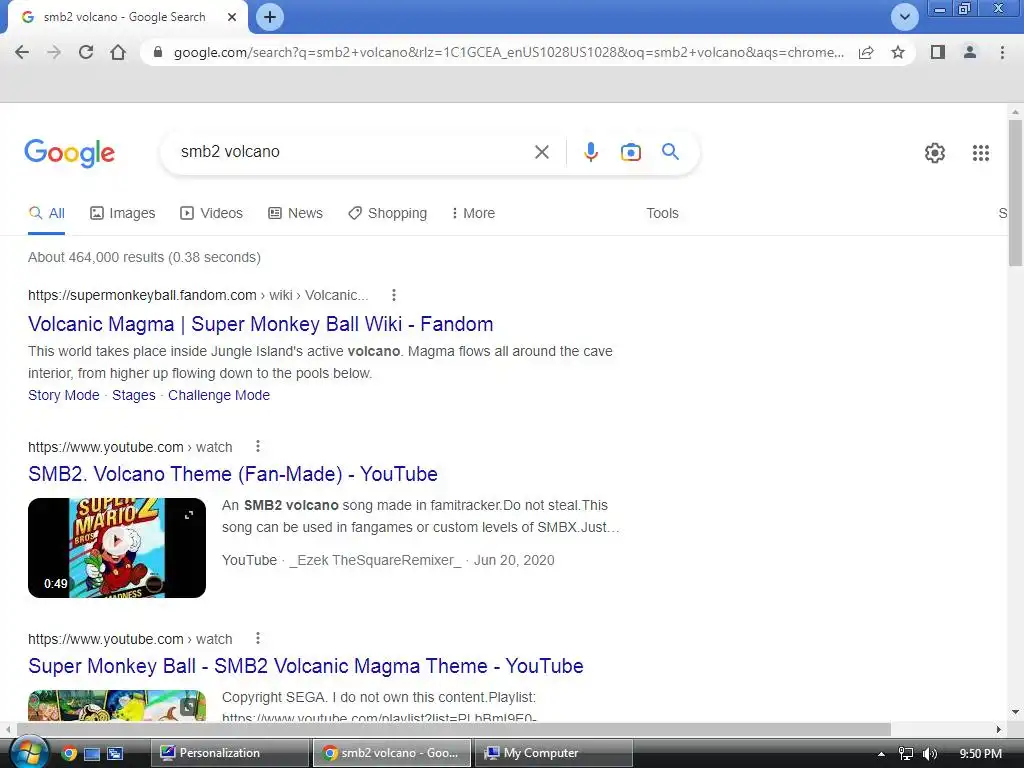Clear the search box text
The width and height of the screenshot is (1024, 768).
541,152
